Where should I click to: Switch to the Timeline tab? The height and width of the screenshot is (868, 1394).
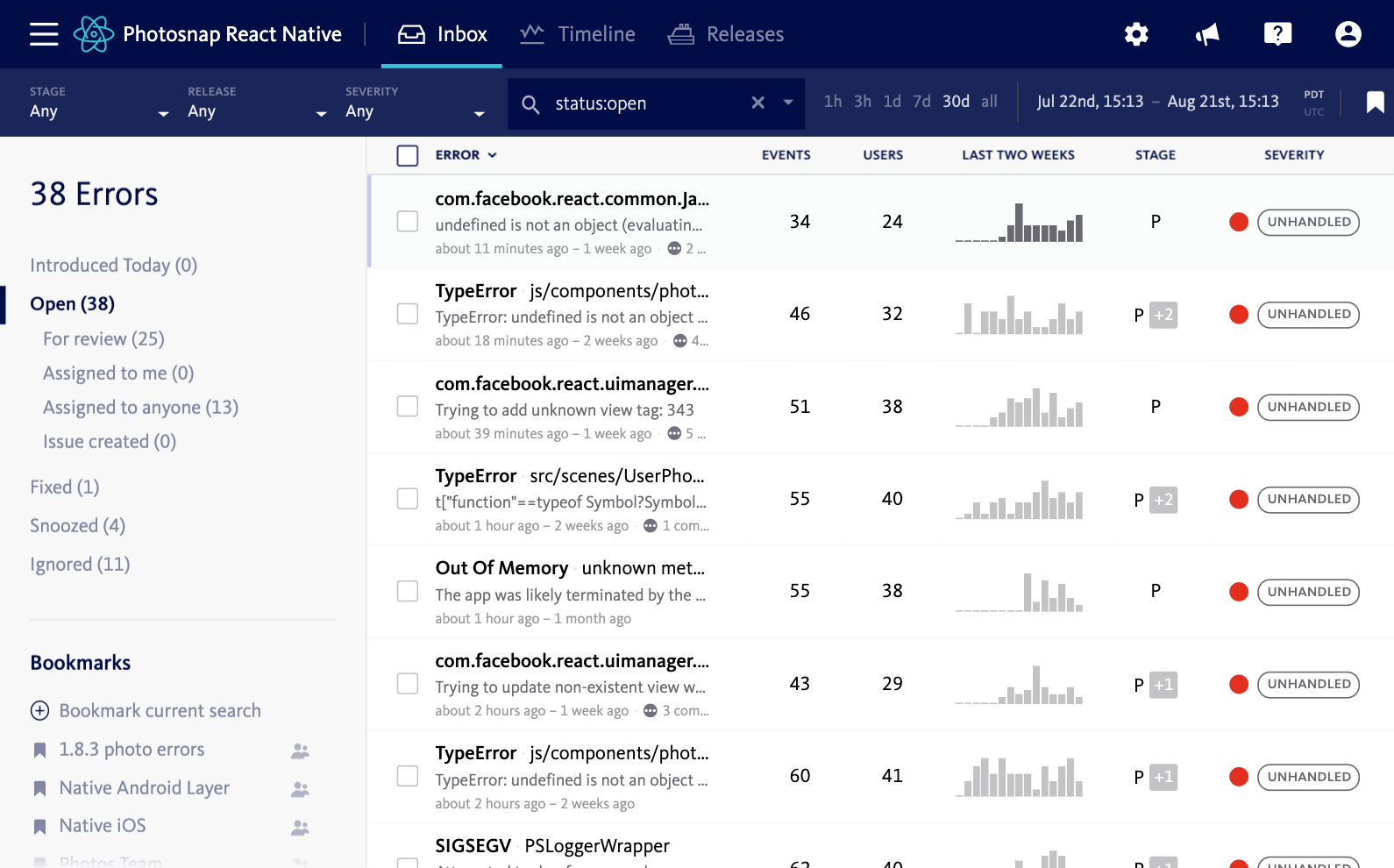pyautogui.click(x=578, y=34)
